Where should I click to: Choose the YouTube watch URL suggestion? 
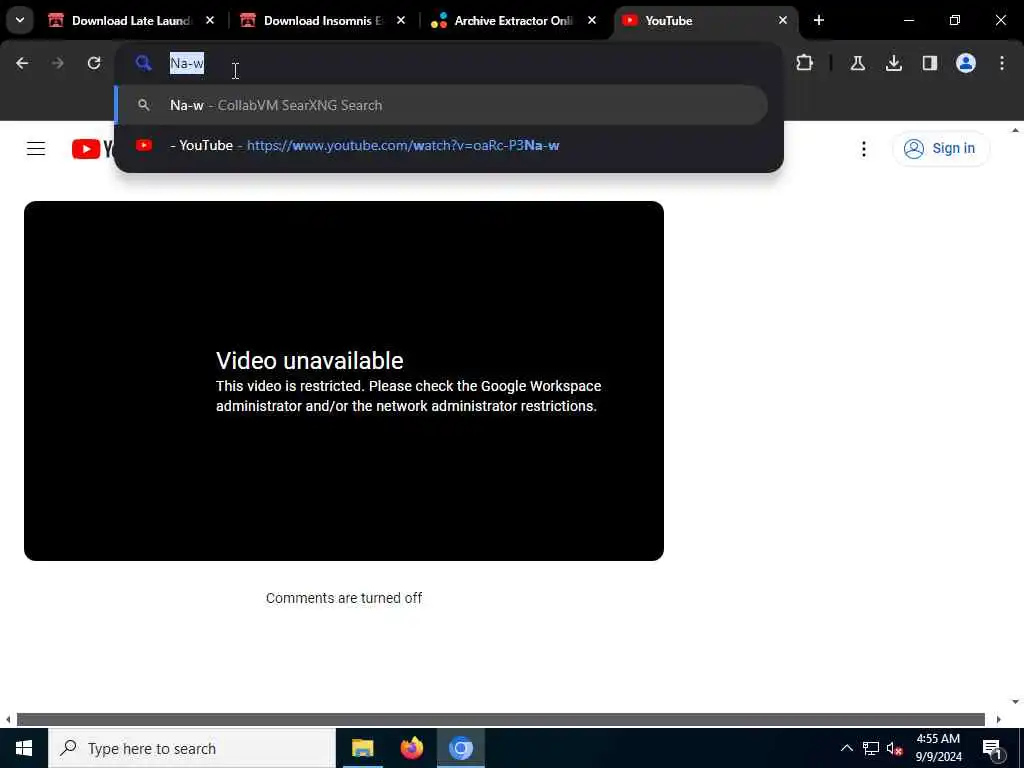pos(441,146)
